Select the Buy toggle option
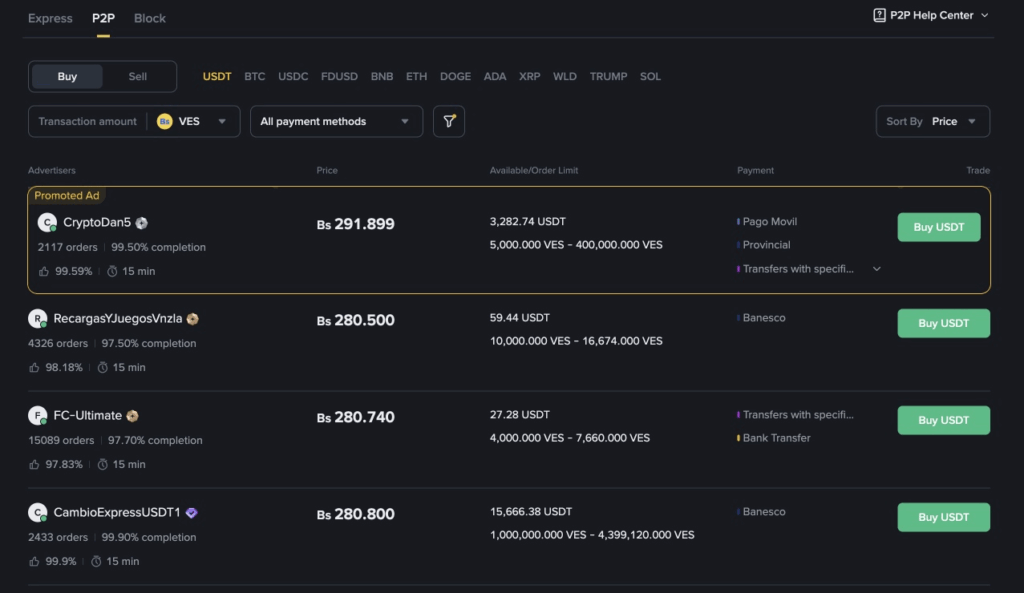The image size is (1024, 593). click(67, 76)
